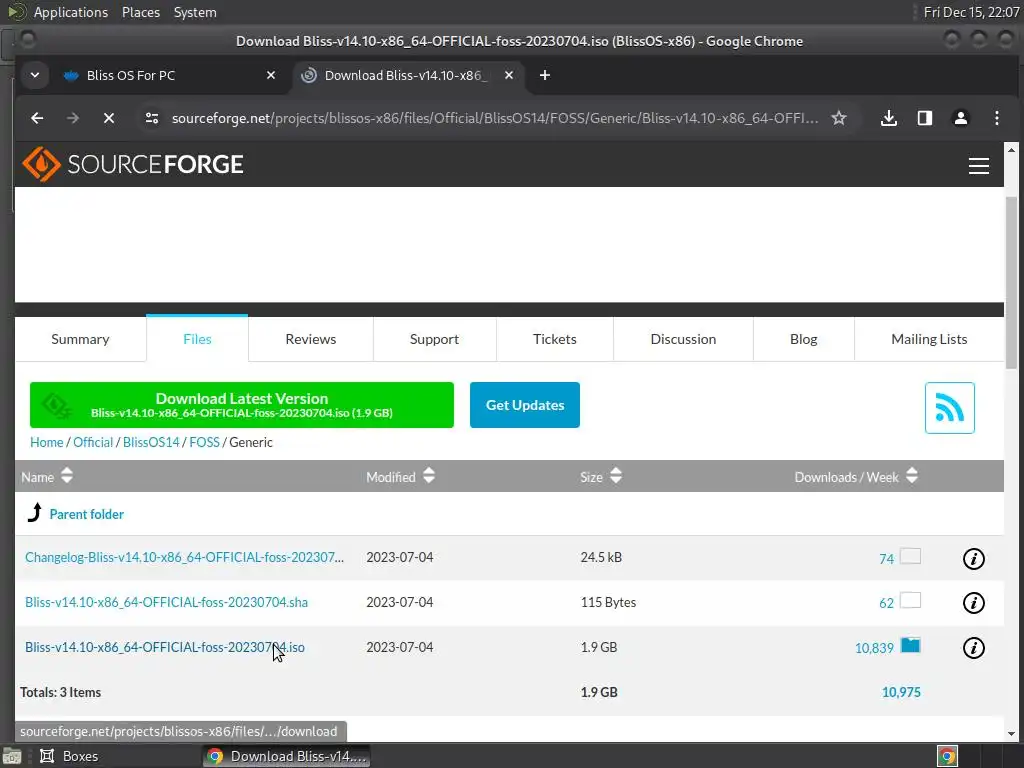
Task: Open Chrome downloads icon
Action: [888, 118]
